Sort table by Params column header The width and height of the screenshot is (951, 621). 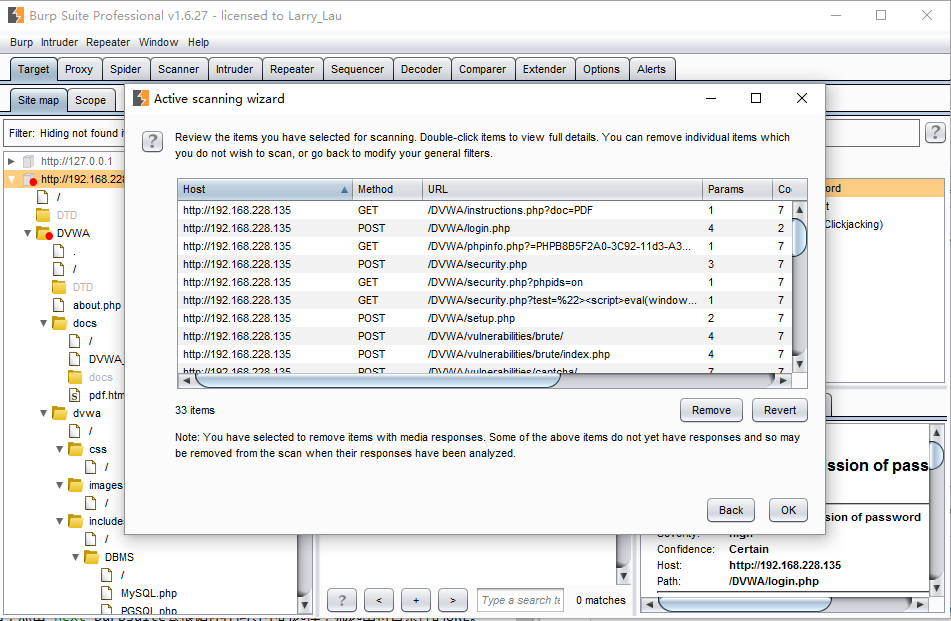pos(737,189)
